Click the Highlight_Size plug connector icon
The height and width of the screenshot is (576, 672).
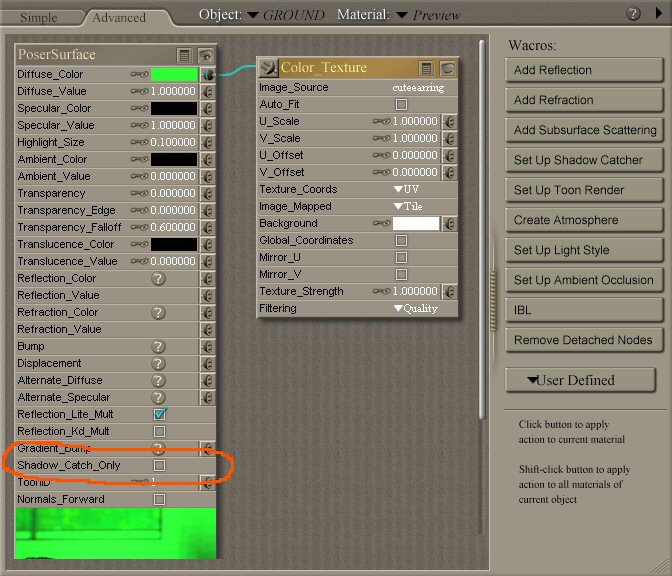pyautogui.click(x=208, y=142)
